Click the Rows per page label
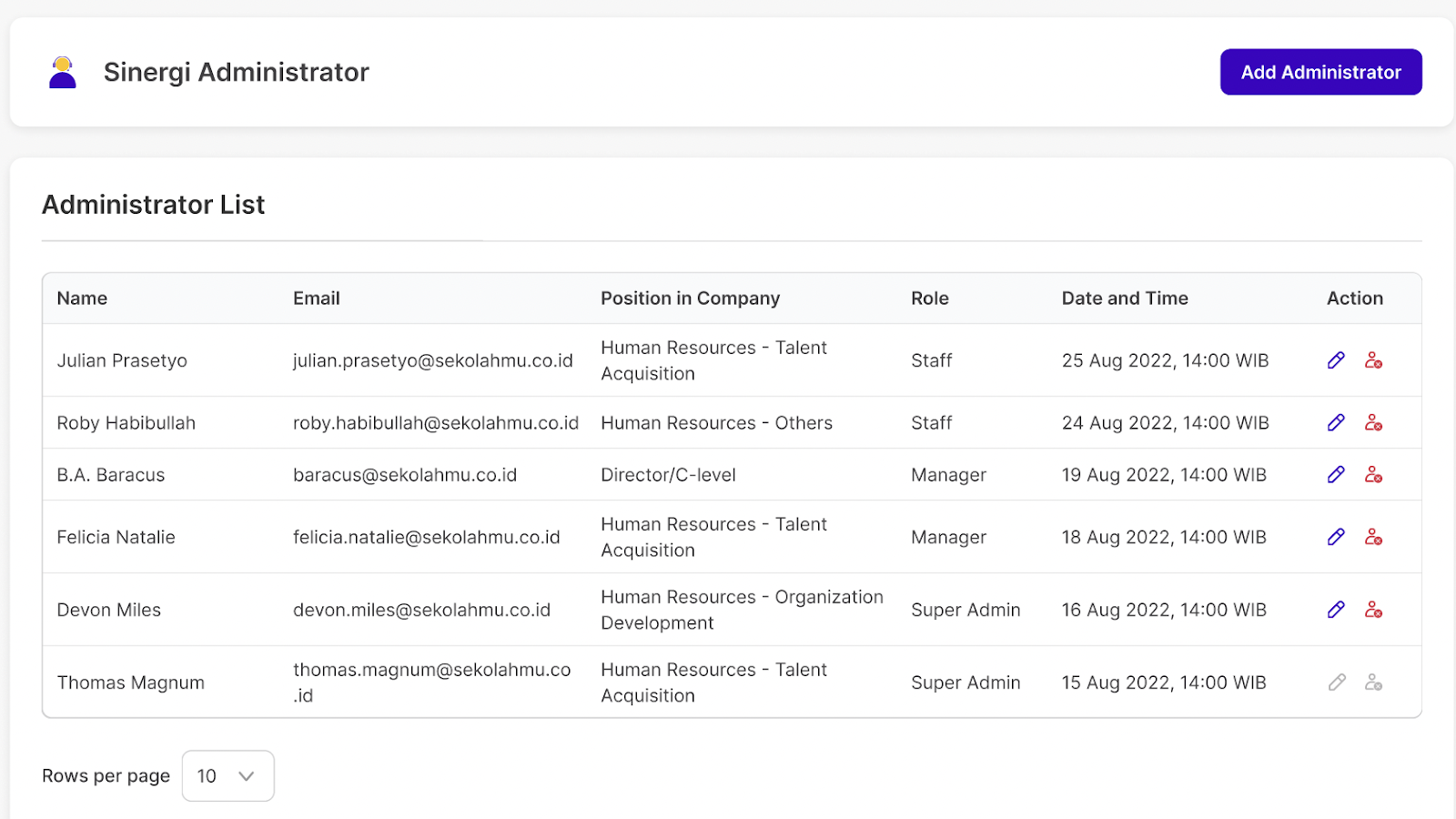1456x819 pixels. 106,776
